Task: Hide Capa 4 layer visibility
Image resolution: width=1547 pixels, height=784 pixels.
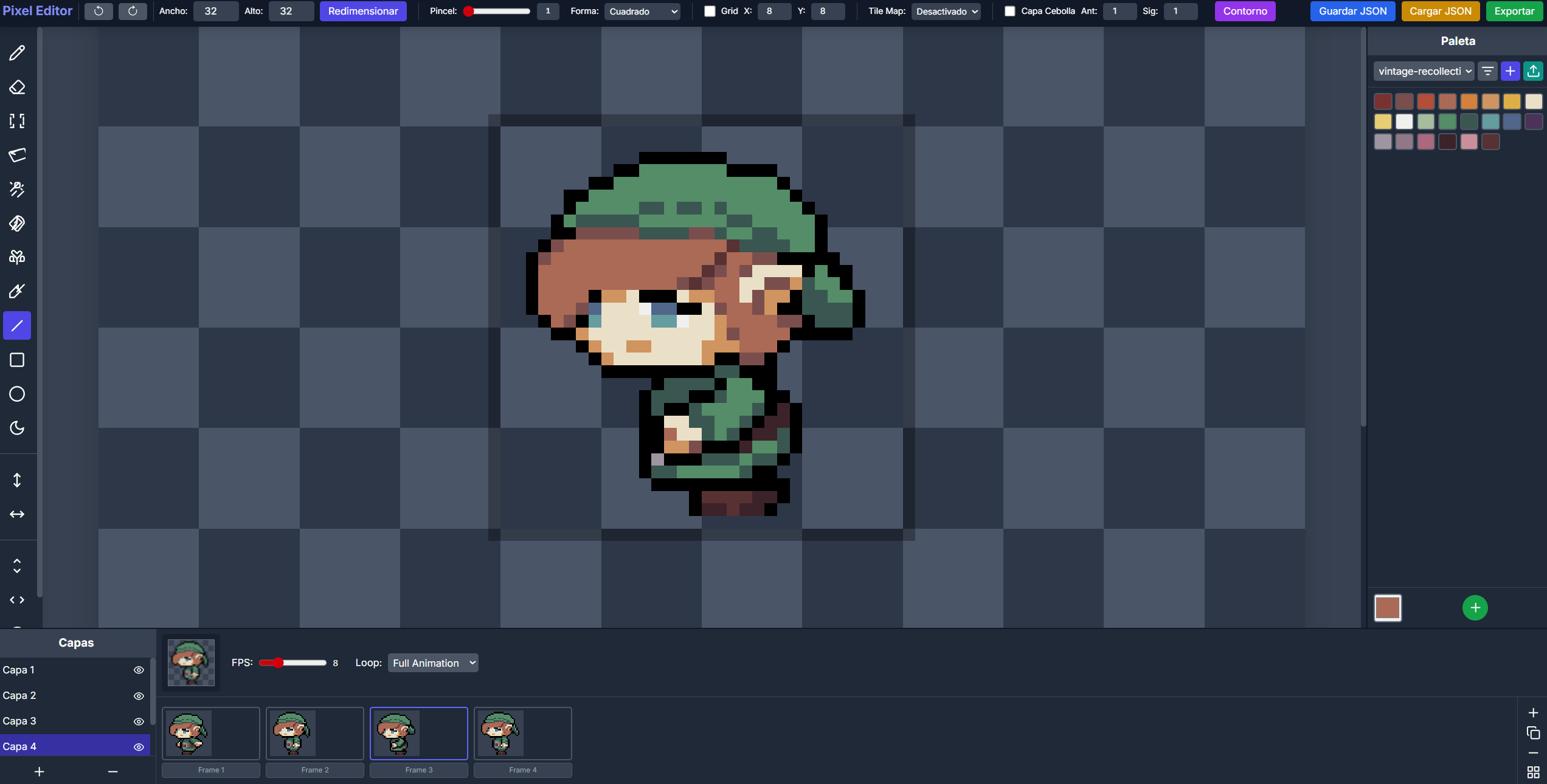Action: click(x=139, y=747)
